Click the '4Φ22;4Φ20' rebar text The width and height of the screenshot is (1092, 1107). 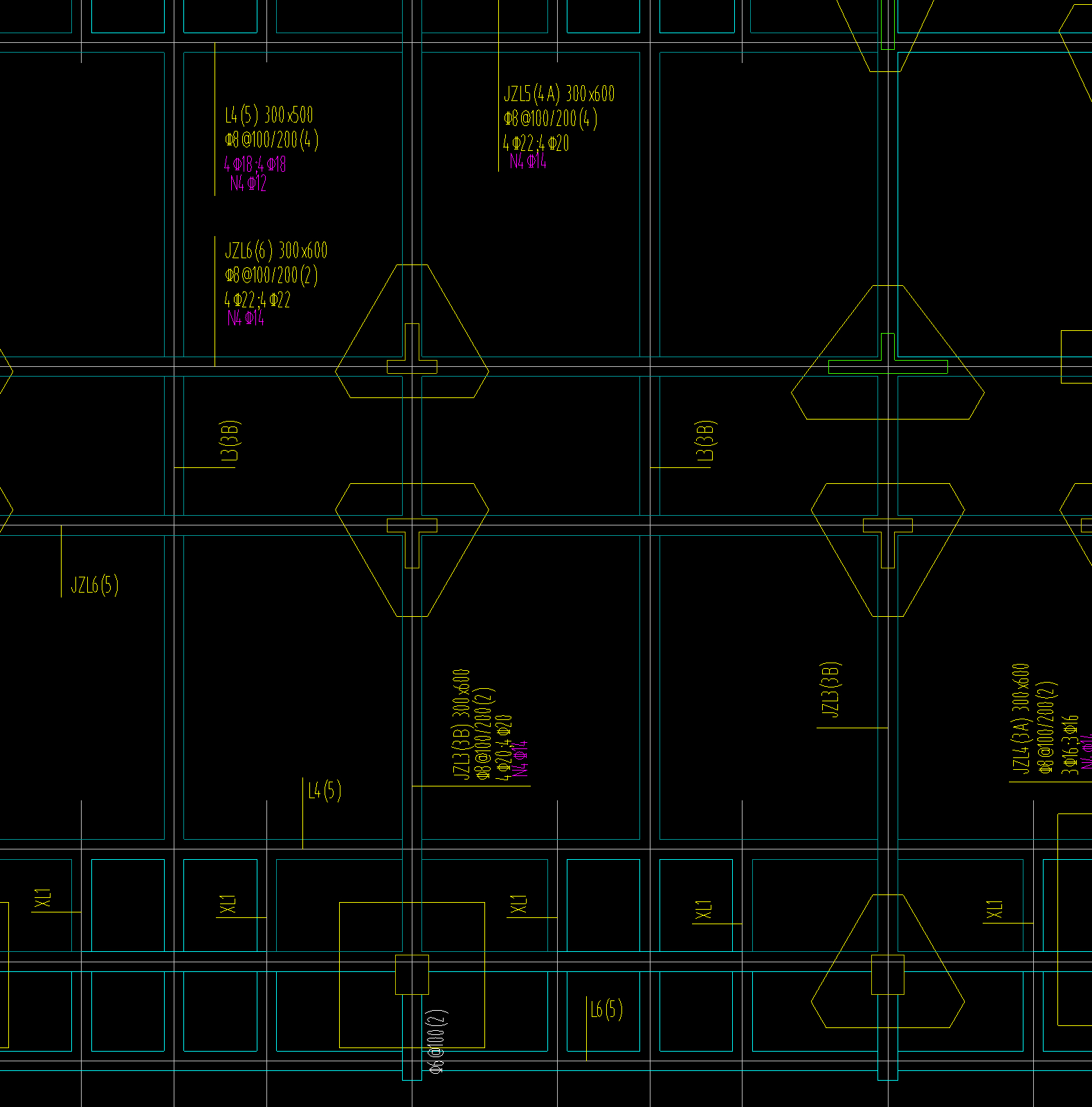536,143
